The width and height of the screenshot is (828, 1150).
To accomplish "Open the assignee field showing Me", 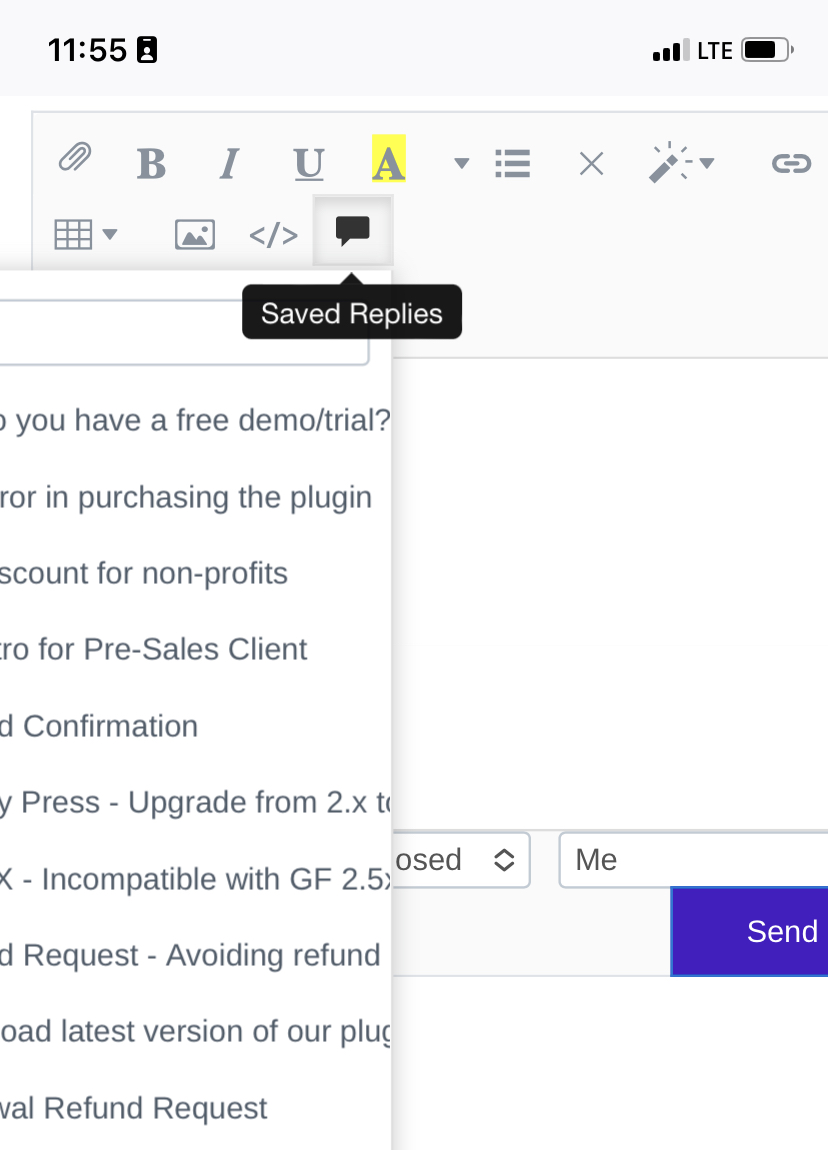I will click(694, 860).
